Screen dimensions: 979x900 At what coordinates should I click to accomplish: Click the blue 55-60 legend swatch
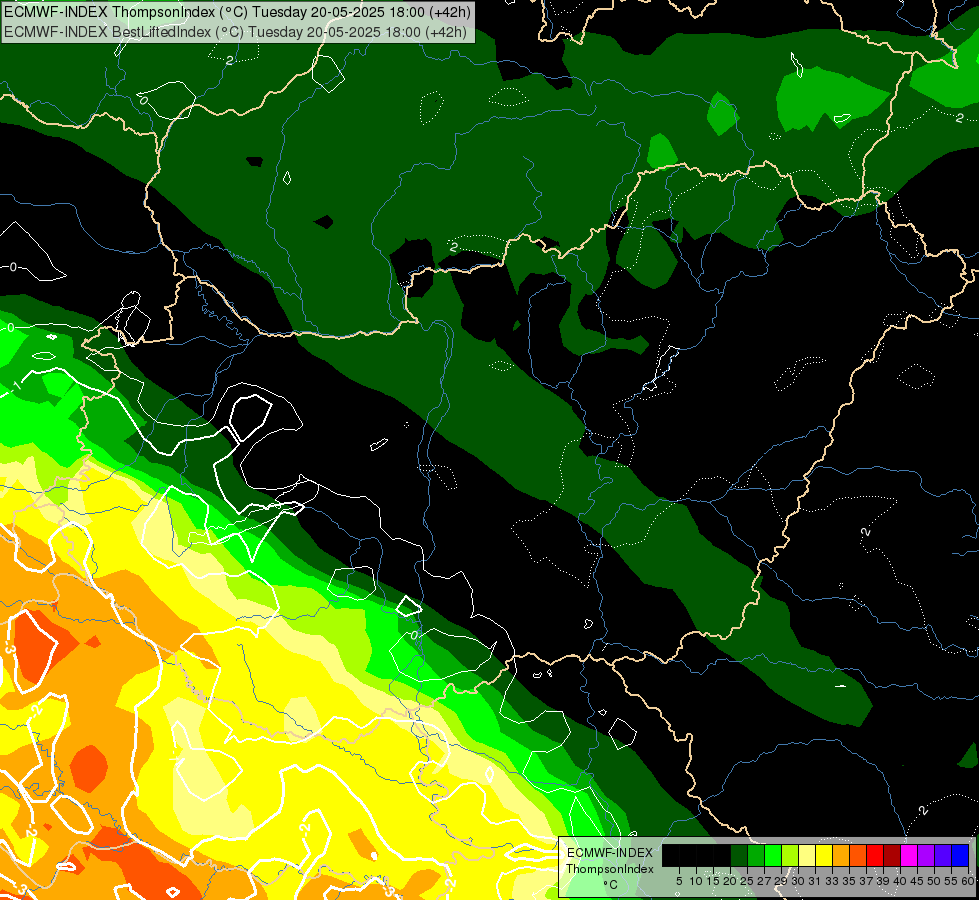click(x=960, y=856)
